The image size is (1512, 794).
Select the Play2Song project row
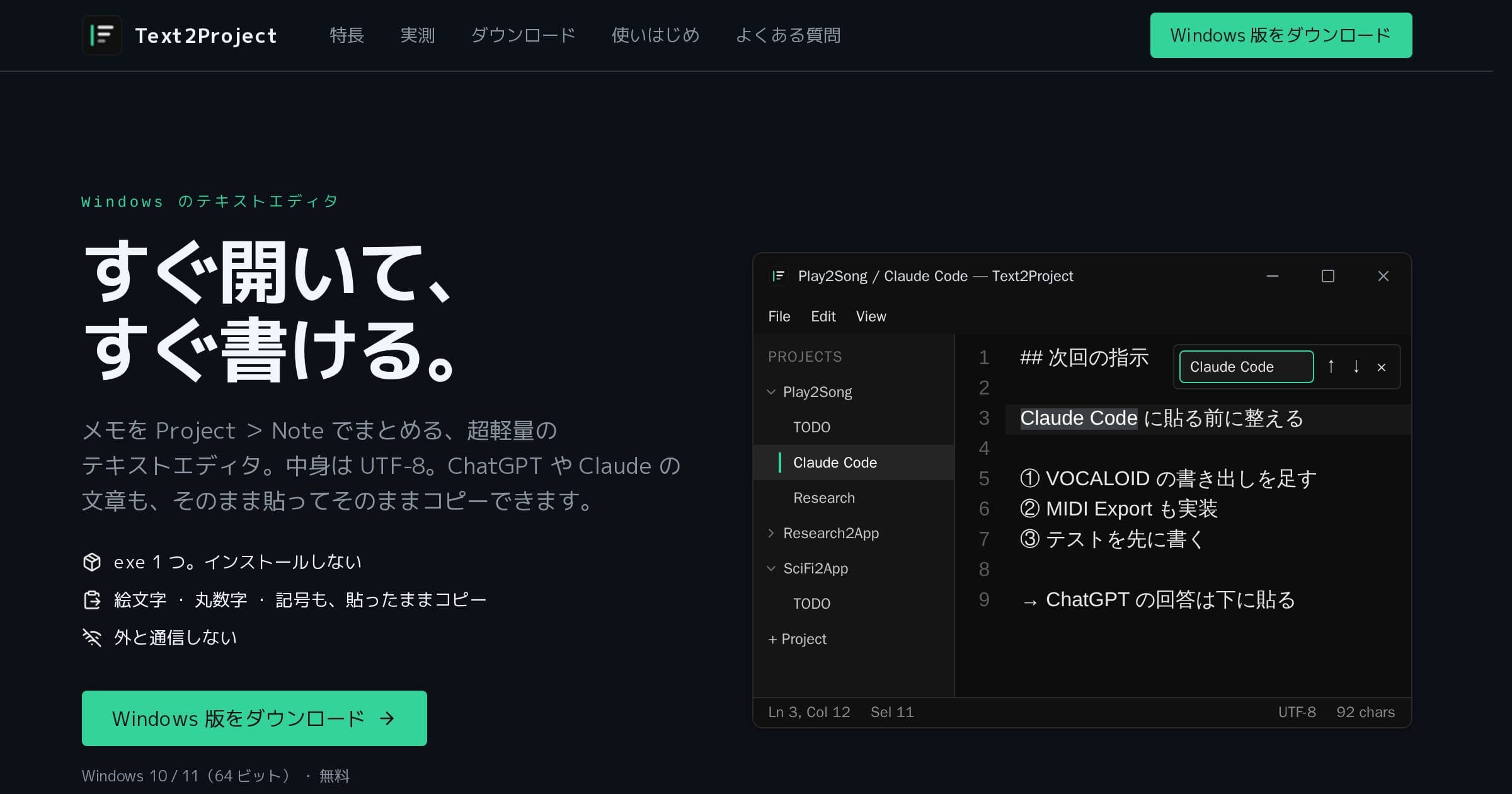click(x=854, y=392)
